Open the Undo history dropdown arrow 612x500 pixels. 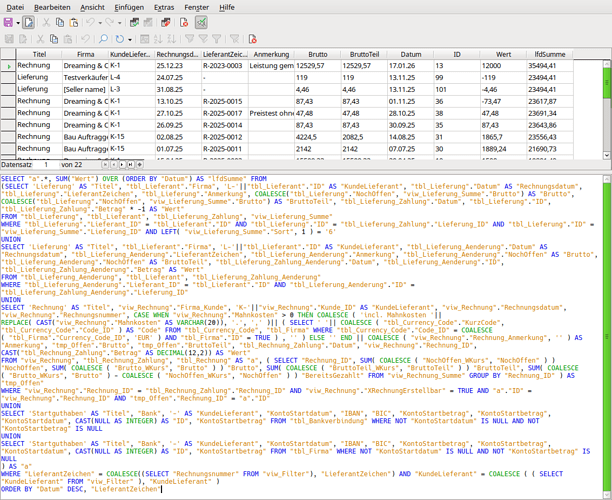100,23
